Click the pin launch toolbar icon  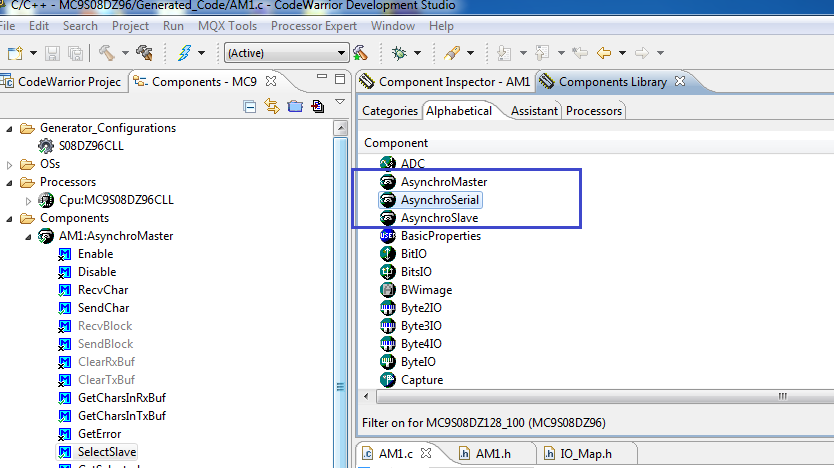point(452,53)
